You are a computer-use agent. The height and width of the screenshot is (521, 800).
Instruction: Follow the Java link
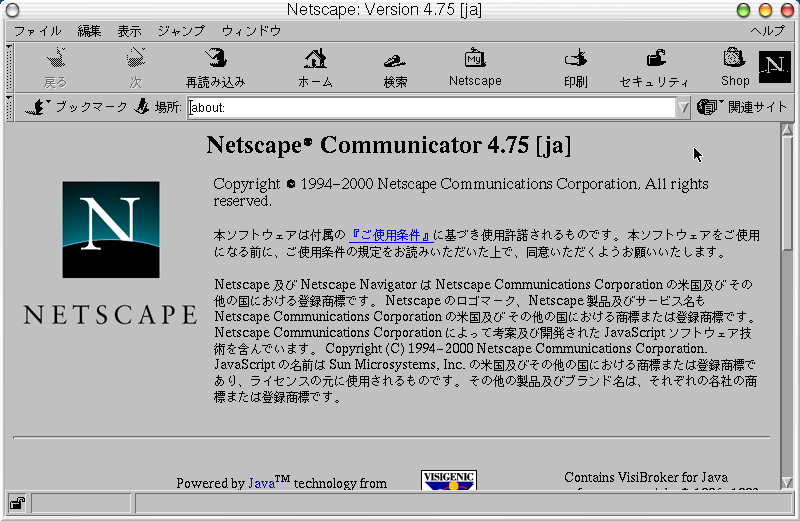[x=262, y=483]
